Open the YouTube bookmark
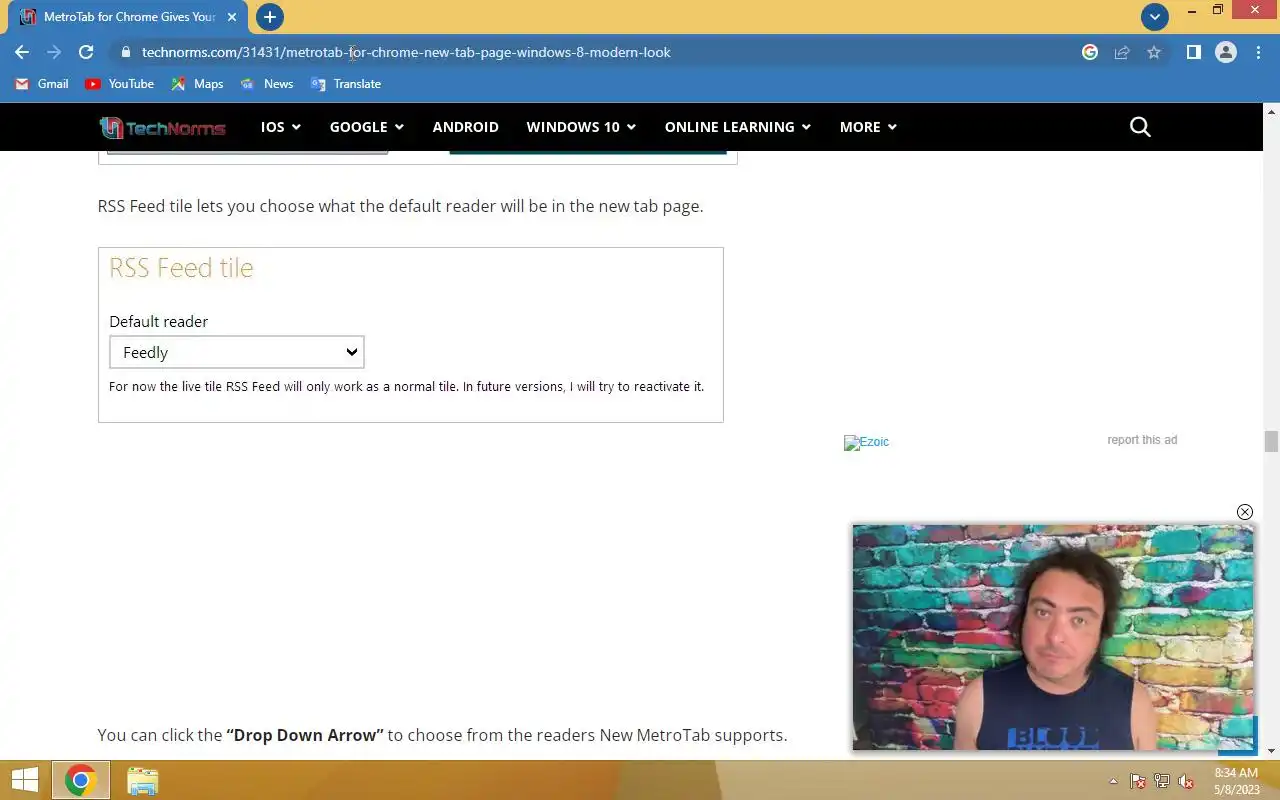This screenshot has height=800, width=1280. coord(120,84)
